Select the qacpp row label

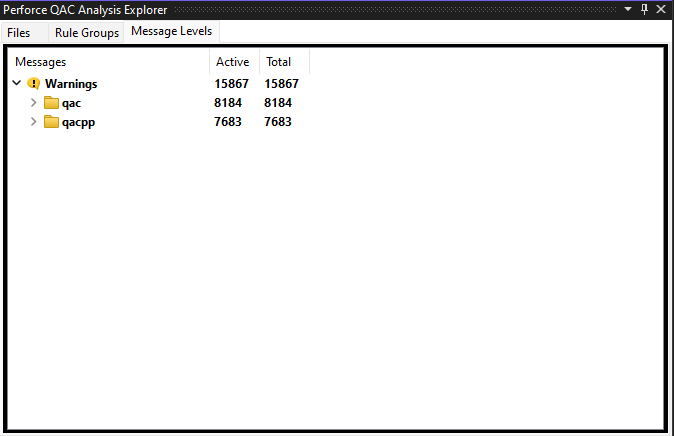78,122
